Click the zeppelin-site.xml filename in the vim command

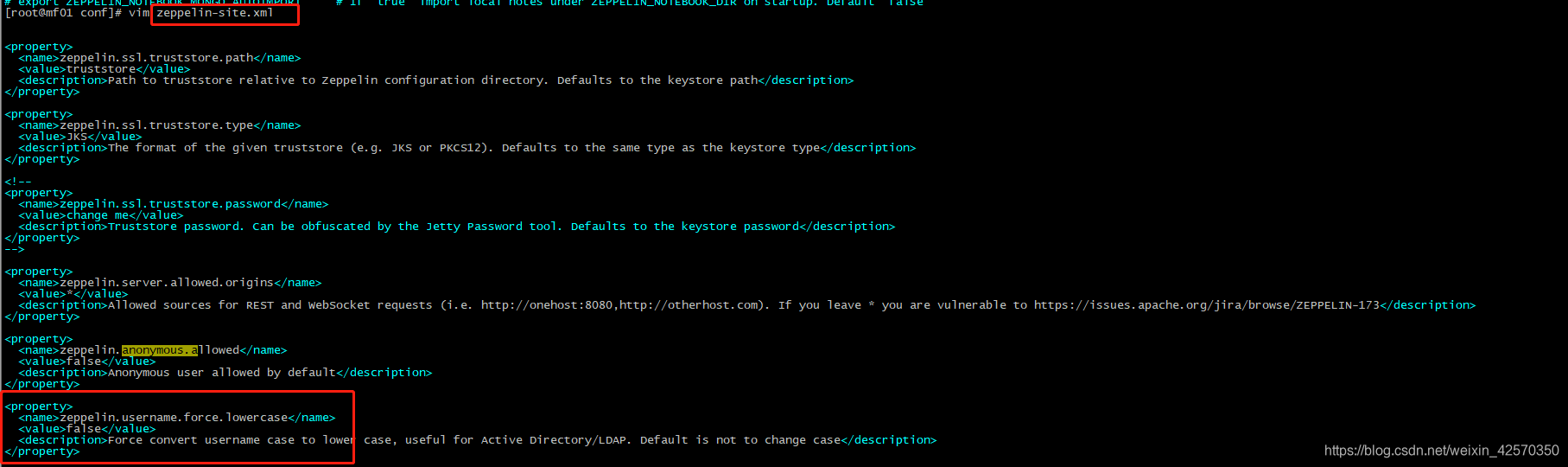(x=214, y=13)
